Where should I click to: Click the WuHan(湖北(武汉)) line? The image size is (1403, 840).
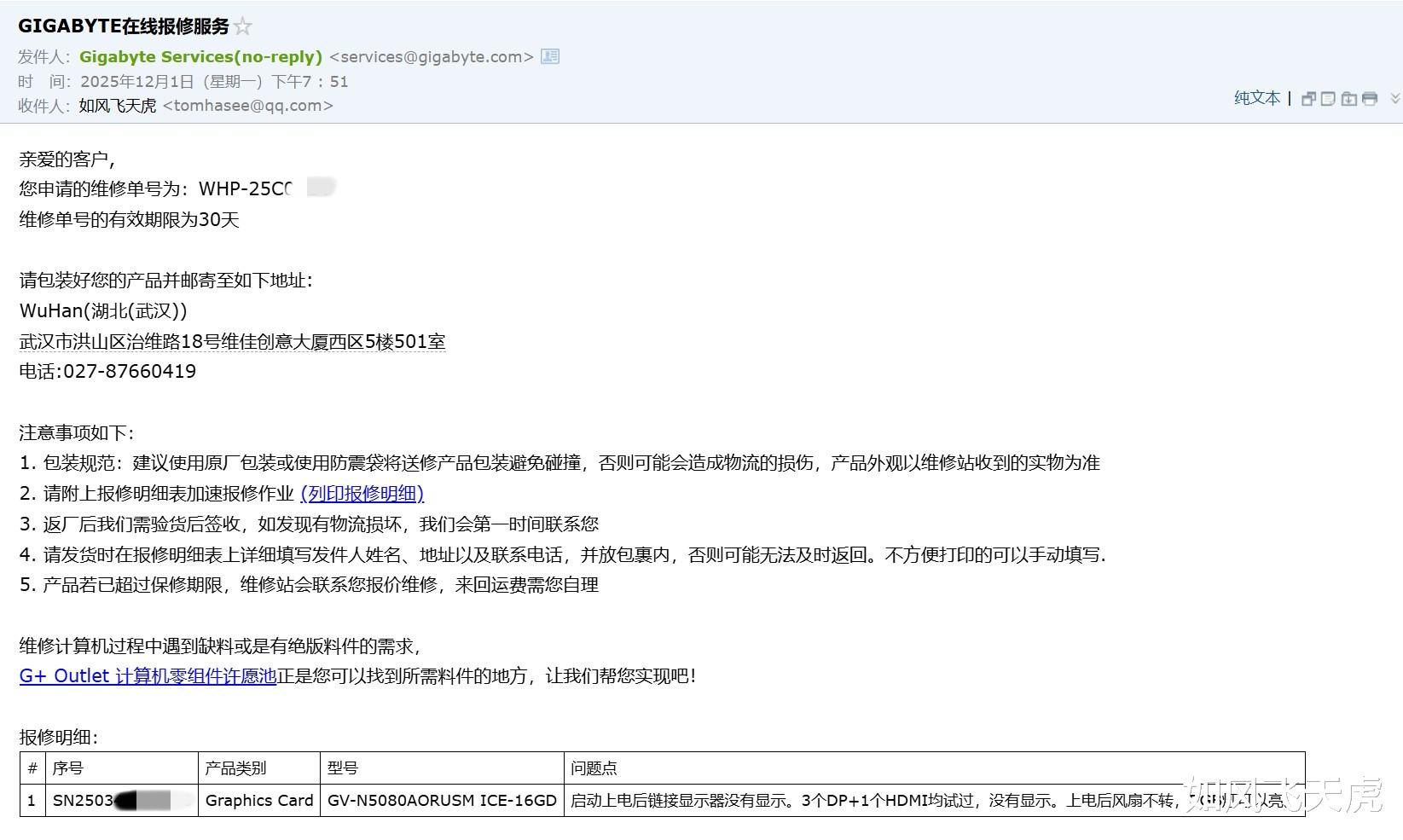coord(103,311)
